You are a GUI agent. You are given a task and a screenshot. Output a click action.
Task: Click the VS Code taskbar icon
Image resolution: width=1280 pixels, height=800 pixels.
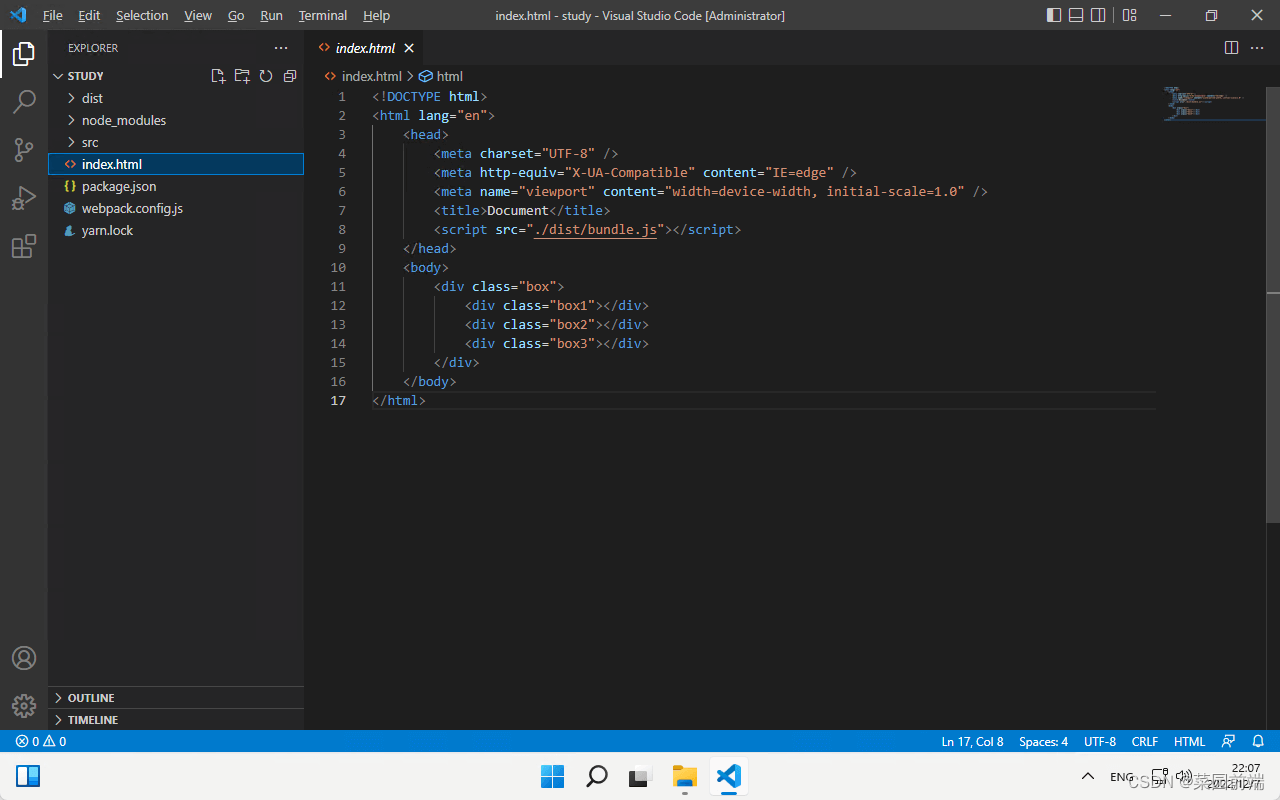pyautogui.click(x=728, y=776)
